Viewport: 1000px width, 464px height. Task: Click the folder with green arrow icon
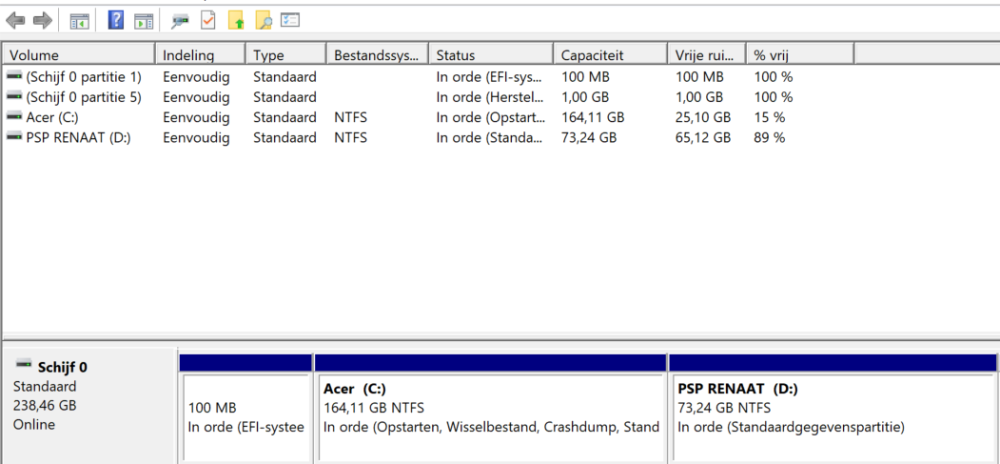[x=237, y=21]
